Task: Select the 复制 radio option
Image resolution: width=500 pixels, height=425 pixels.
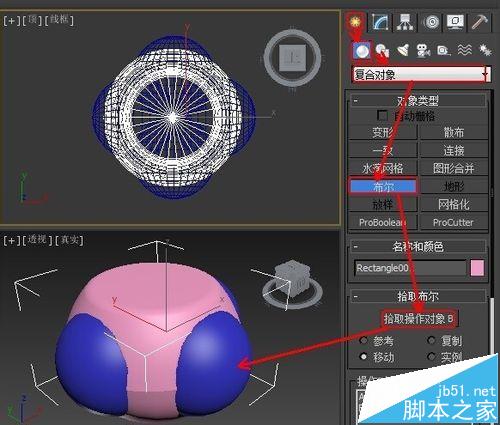Action: point(432,340)
